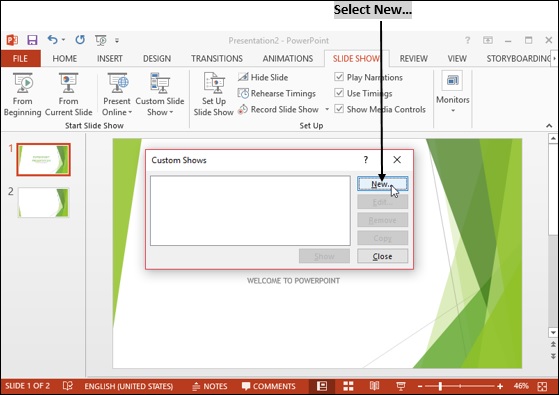This screenshot has width=559, height=395.
Task: Open Set Up Slide Show dialog
Action: [214, 94]
